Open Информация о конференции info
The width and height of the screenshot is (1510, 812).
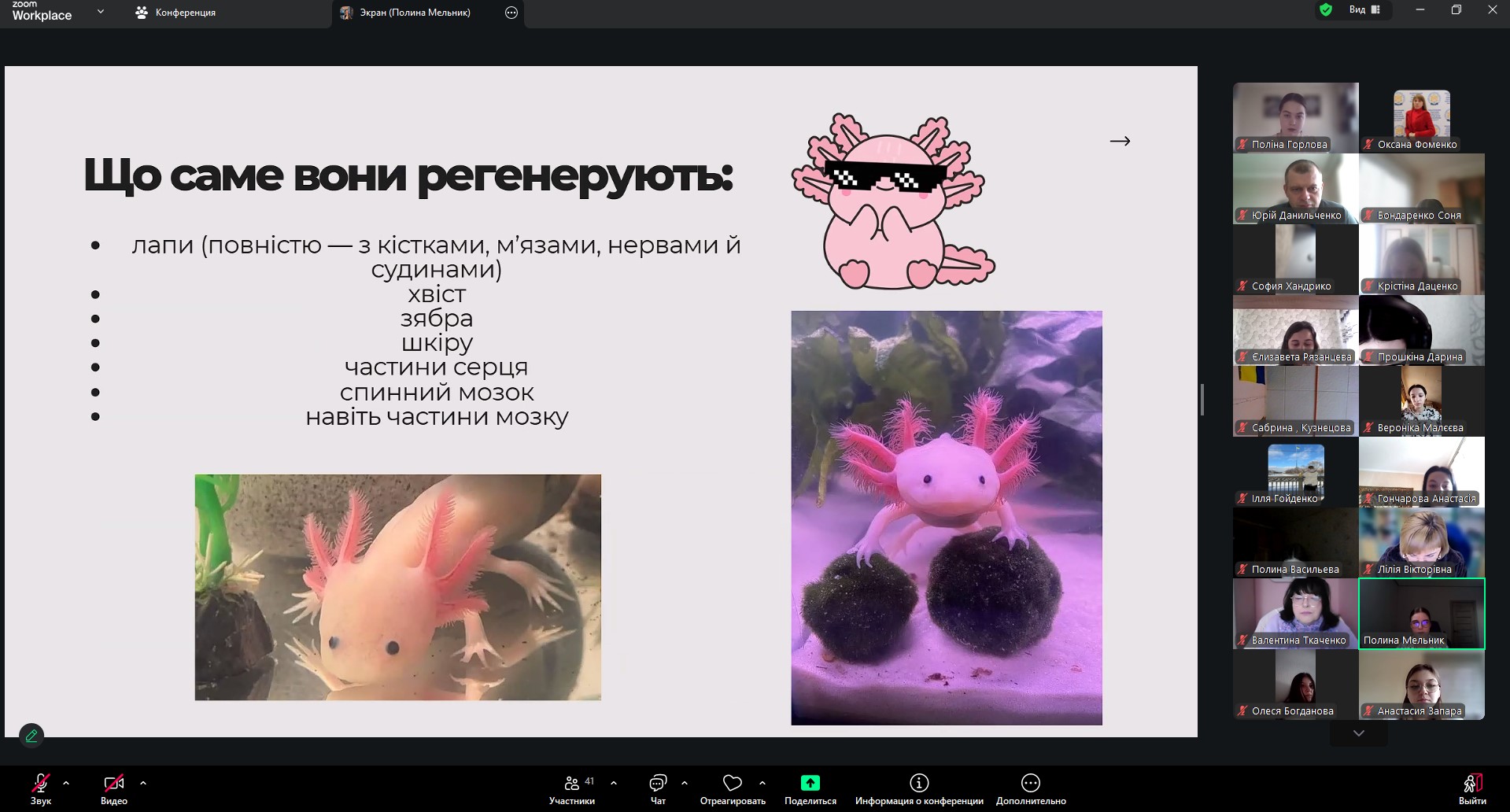tap(918, 788)
